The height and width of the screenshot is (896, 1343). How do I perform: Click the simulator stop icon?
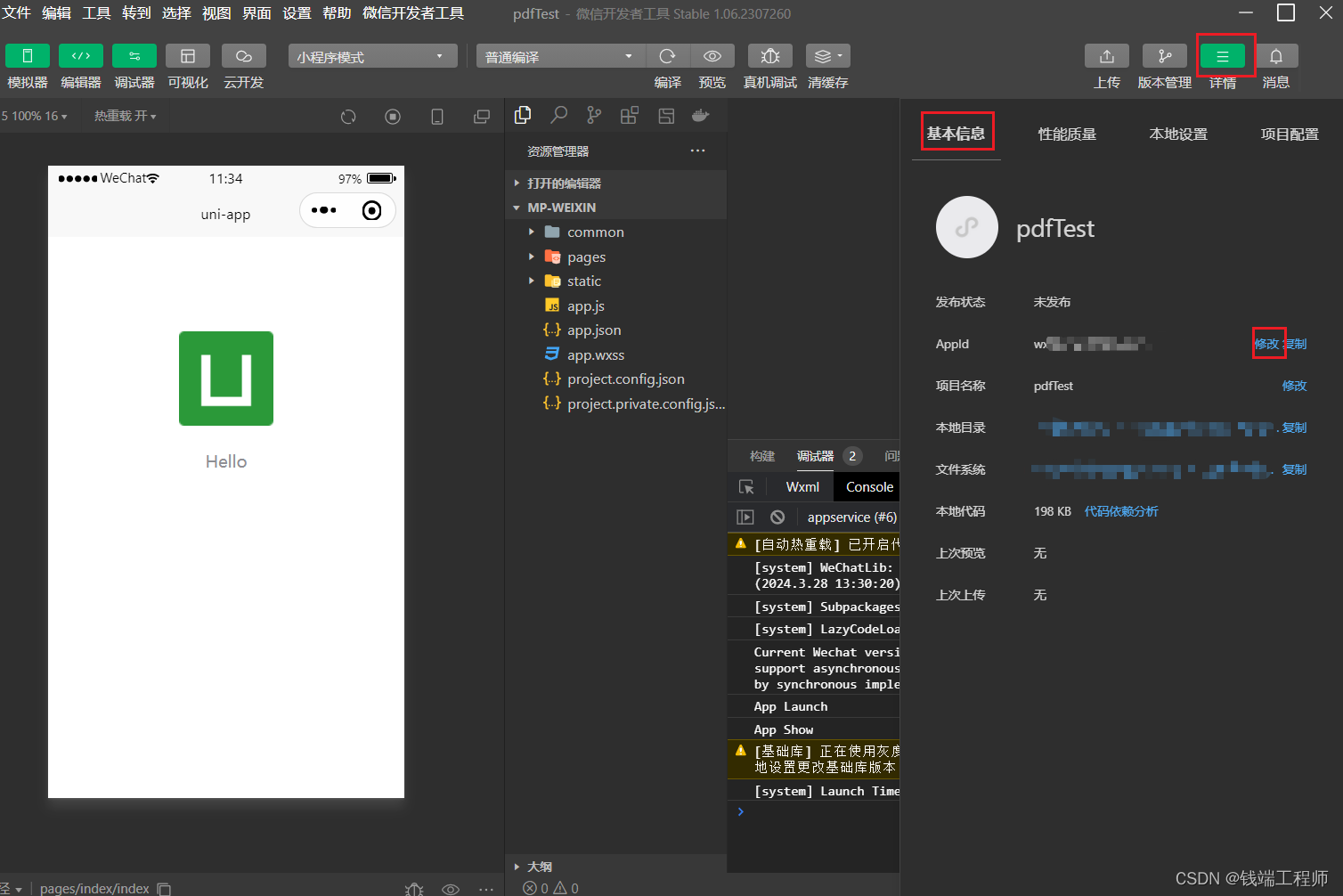click(393, 117)
